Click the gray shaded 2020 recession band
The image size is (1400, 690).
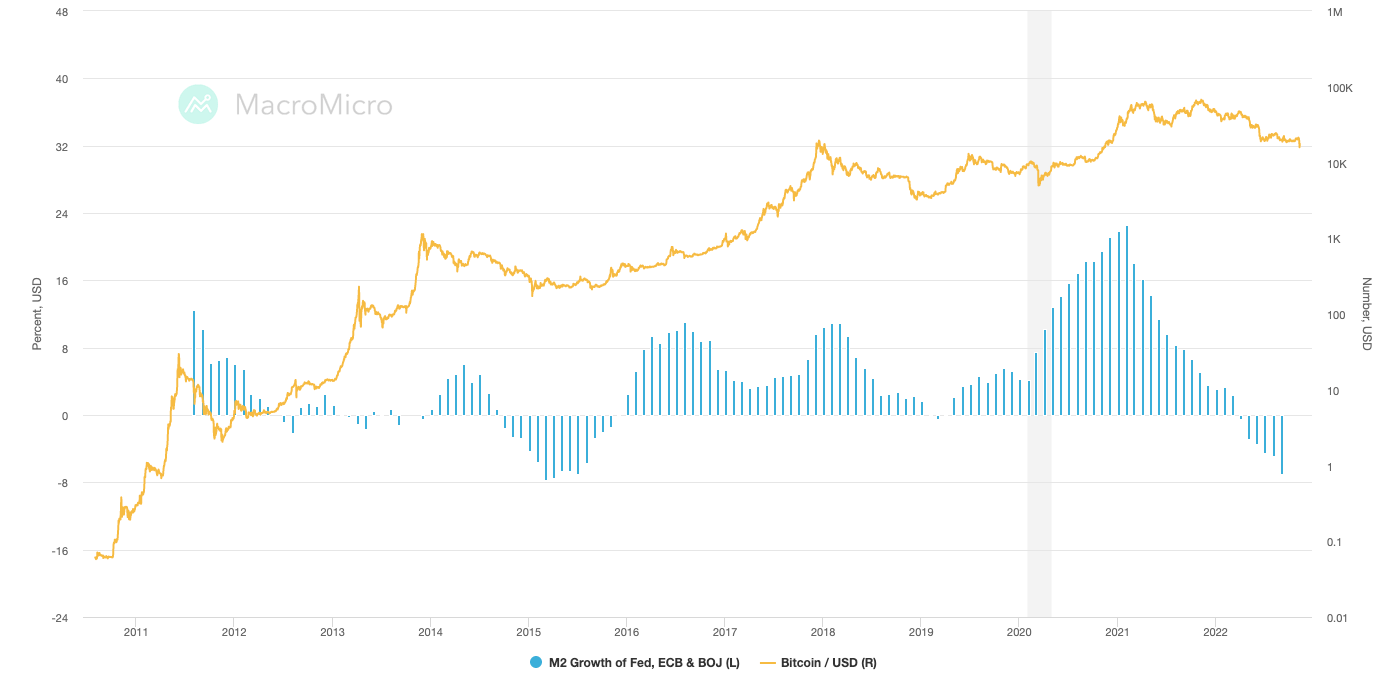pyautogui.click(x=1040, y=300)
